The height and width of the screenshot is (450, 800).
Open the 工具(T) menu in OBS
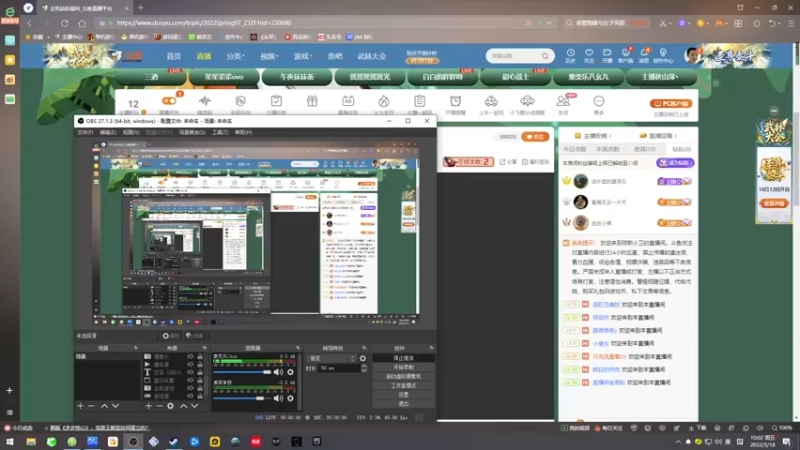(220, 132)
